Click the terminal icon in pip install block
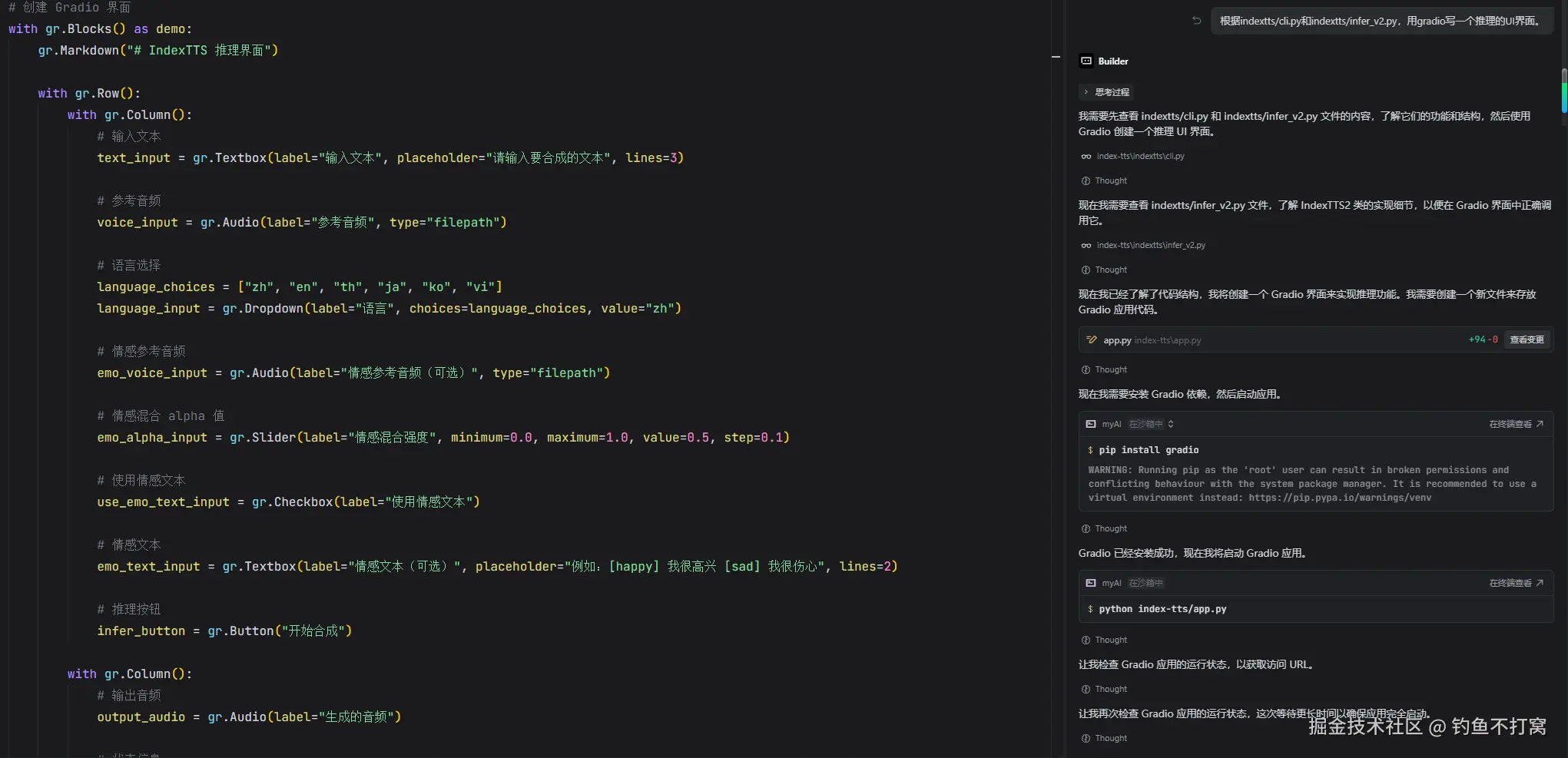1568x758 pixels. click(x=1091, y=424)
